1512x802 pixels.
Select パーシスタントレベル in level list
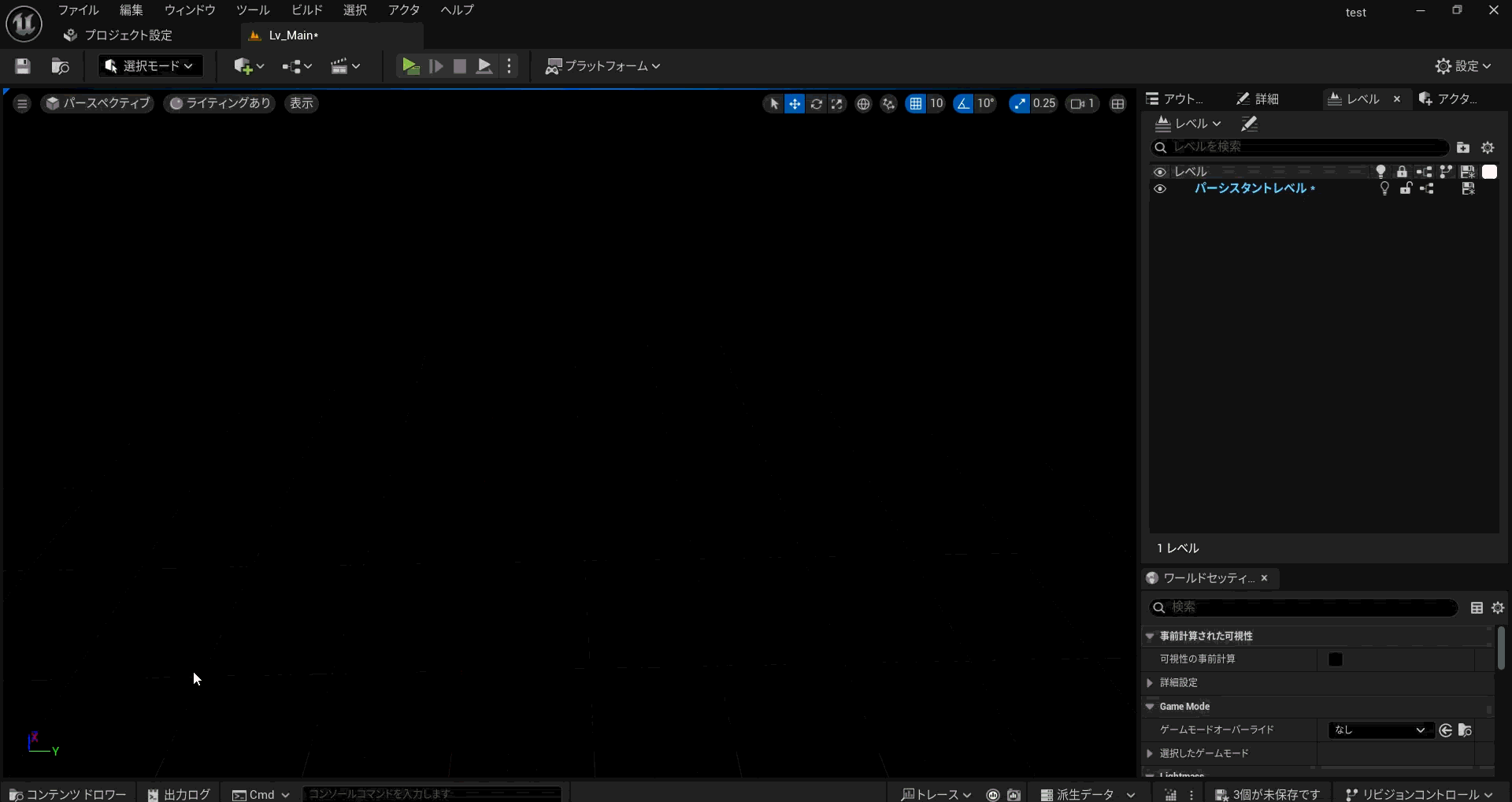click(x=1254, y=188)
